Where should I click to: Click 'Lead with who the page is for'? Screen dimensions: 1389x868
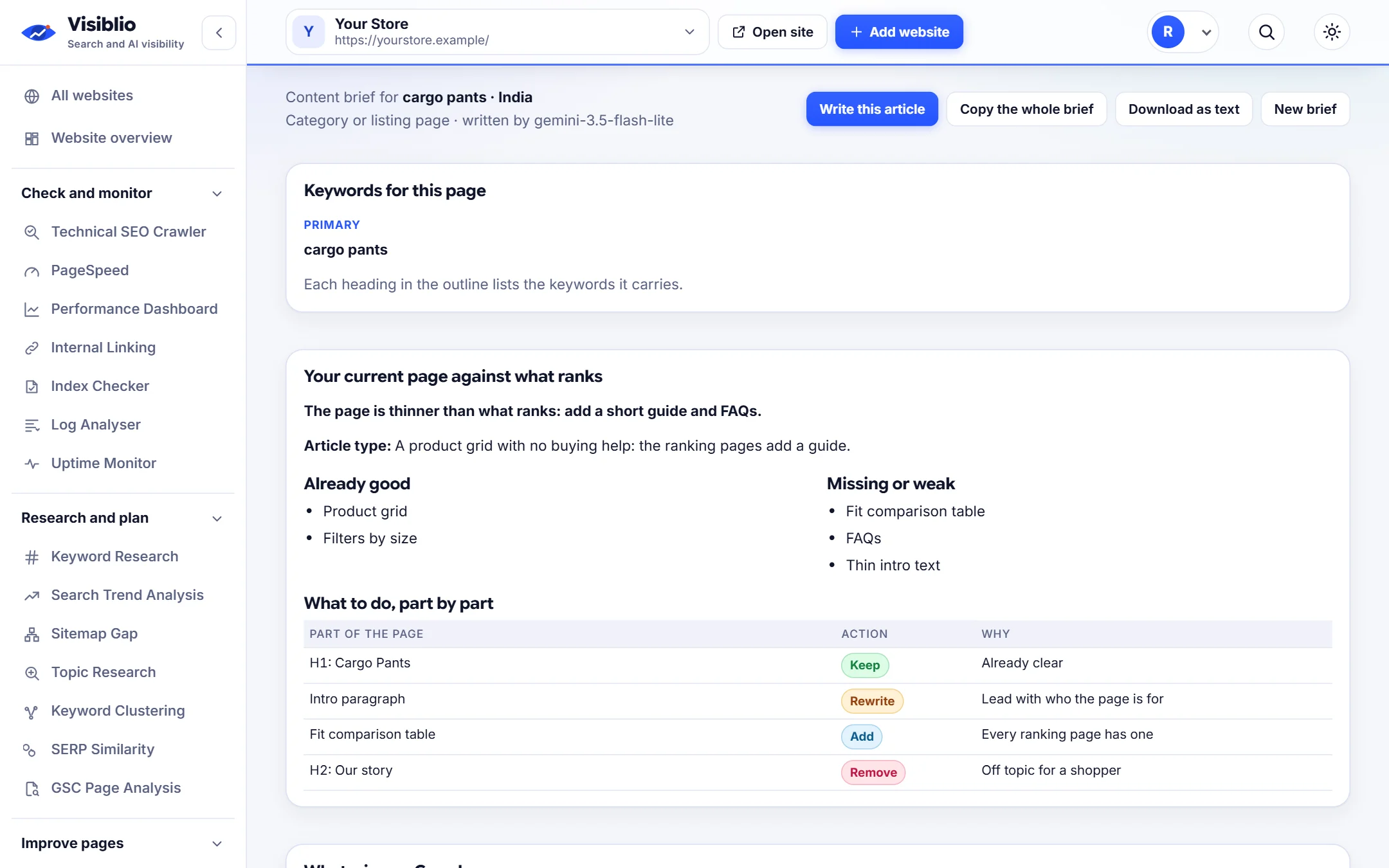[x=1072, y=699]
